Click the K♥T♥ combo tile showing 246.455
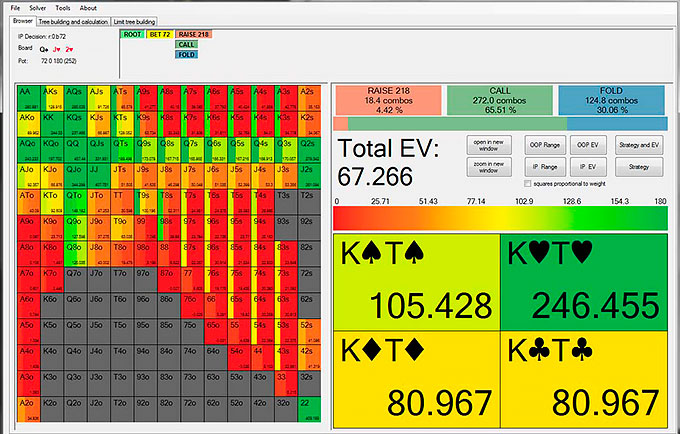Image resolution: width=680 pixels, height=434 pixels. point(583,283)
